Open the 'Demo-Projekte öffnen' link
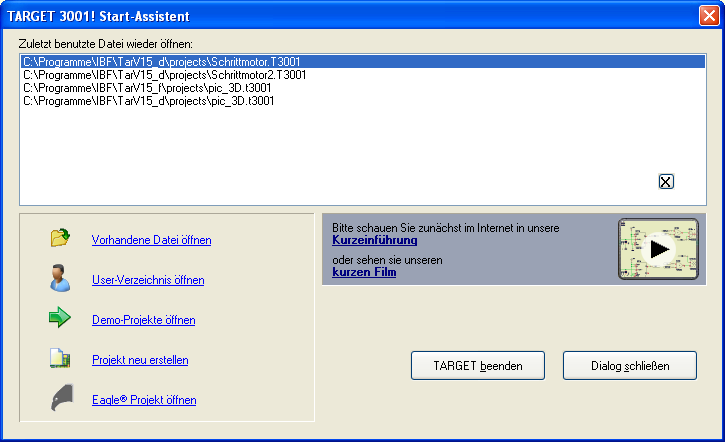 click(x=143, y=320)
